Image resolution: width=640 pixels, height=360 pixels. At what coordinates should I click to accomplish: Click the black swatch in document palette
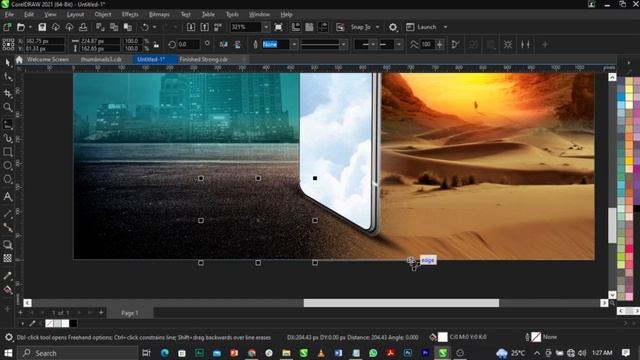73,324
